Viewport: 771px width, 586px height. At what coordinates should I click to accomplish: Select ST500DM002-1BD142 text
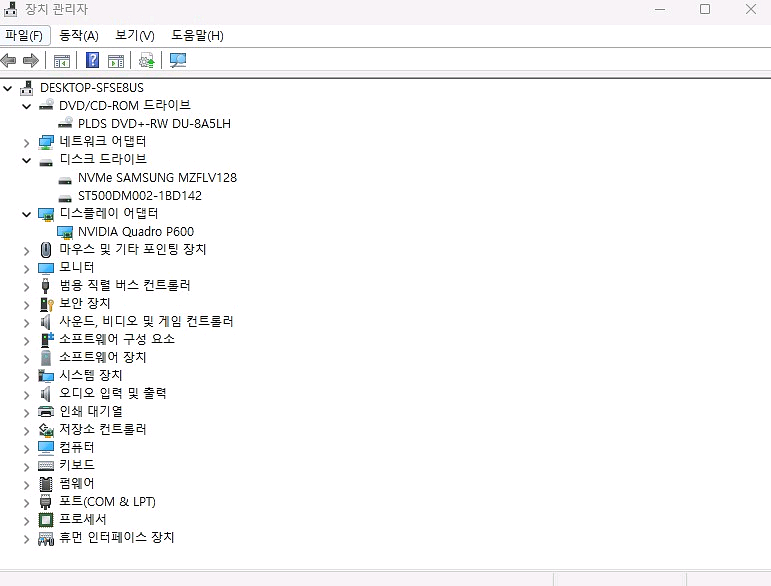[140, 196]
